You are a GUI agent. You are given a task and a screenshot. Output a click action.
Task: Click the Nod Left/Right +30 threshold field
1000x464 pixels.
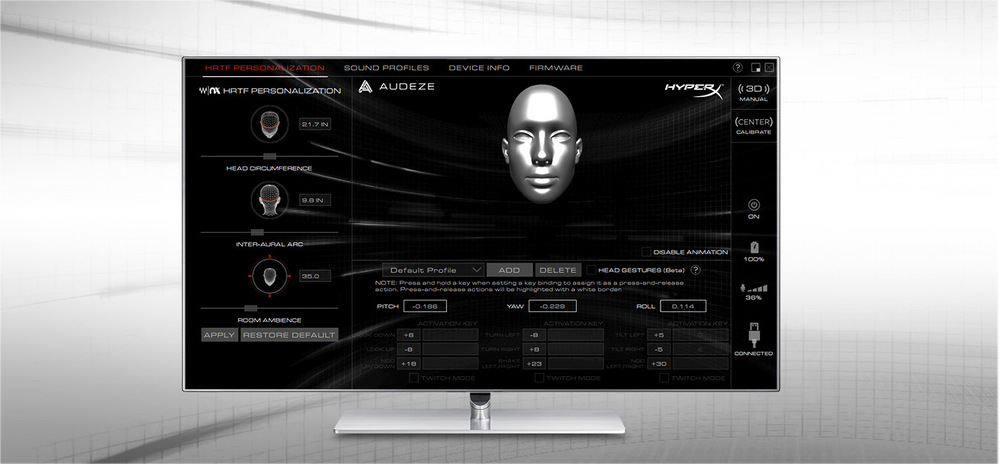pos(659,363)
